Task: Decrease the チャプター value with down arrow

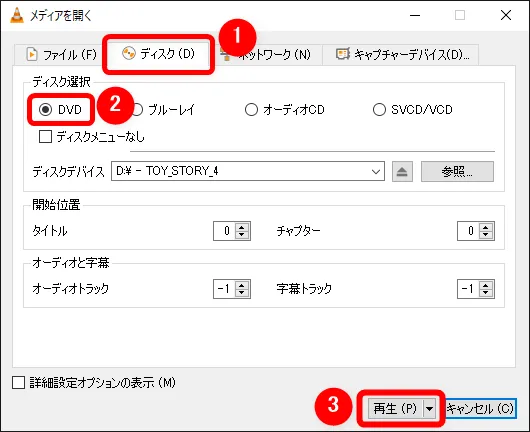Action: coord(486,235)
